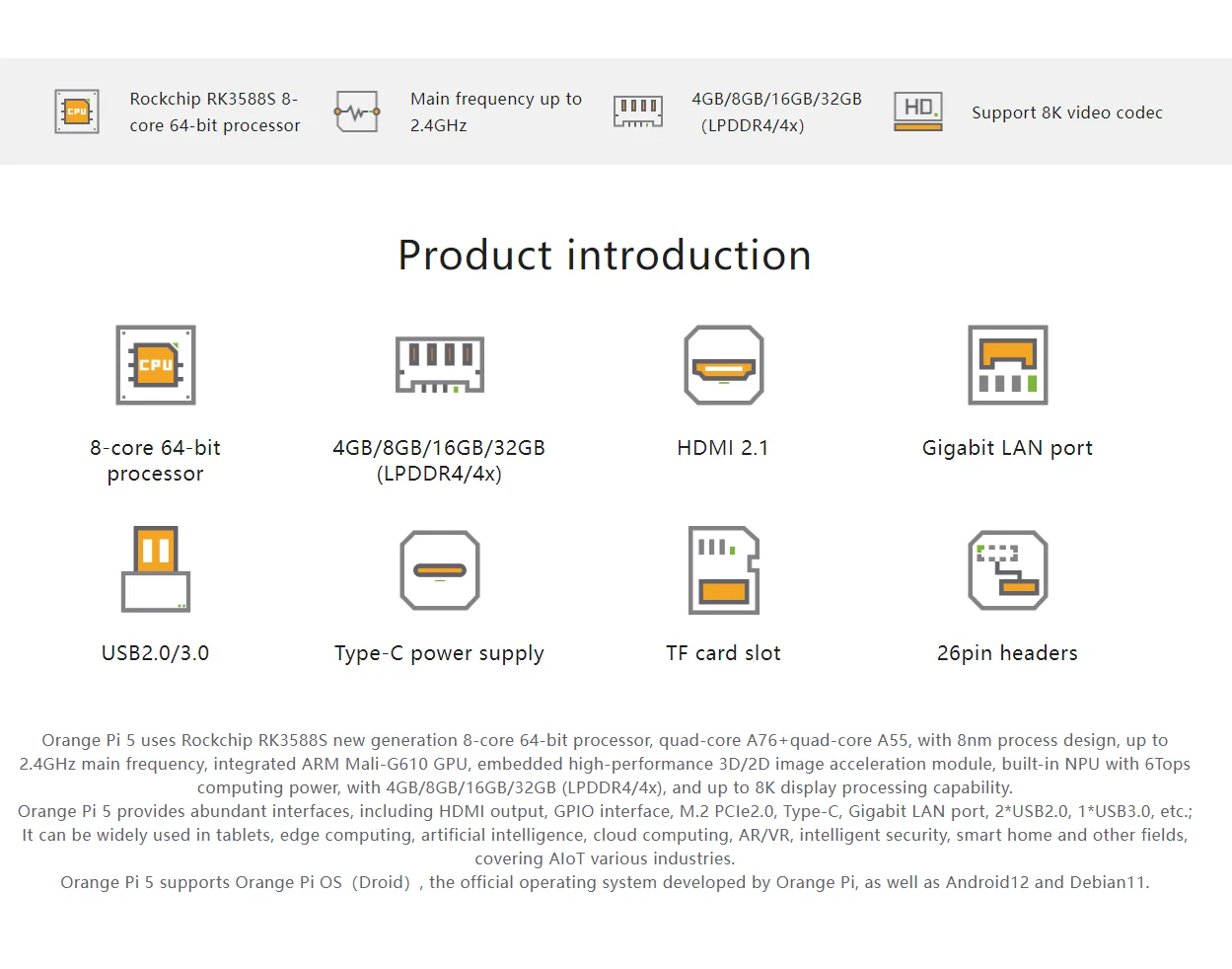Click the frequency waveform icon
The width and height of the screenshot is (1232, 969).
pos(357,112)
